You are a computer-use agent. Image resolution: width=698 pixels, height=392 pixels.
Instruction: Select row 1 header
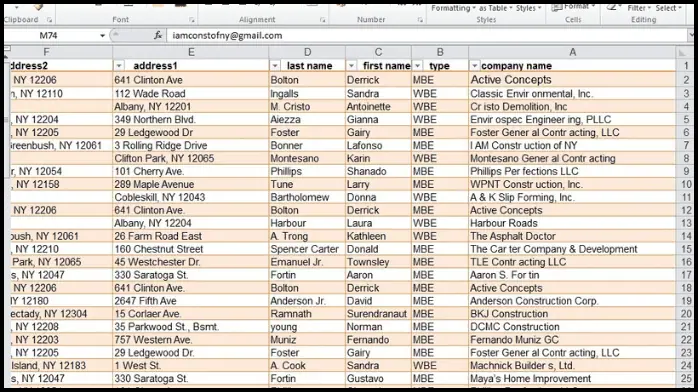[686, 66]
